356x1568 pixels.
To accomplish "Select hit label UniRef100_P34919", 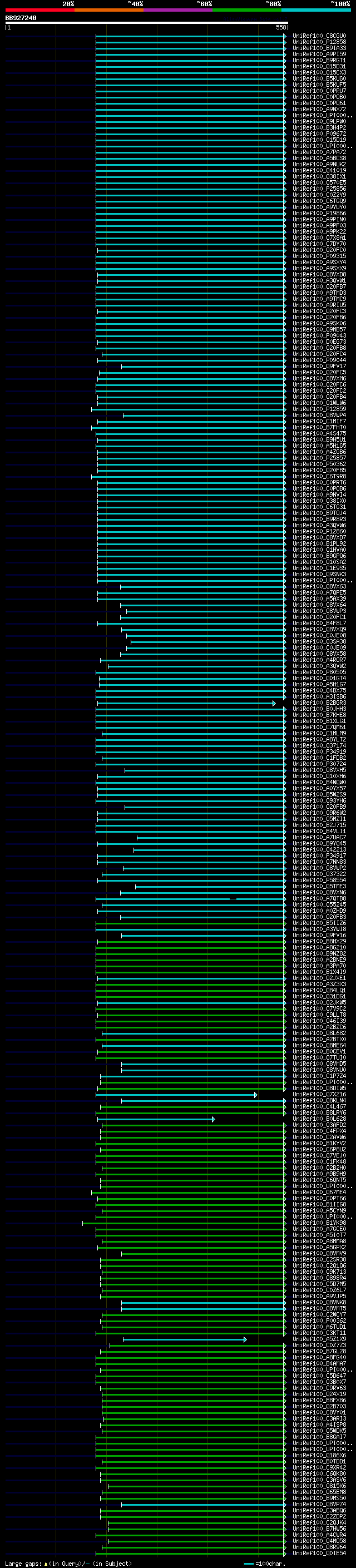I will [319, 752].
